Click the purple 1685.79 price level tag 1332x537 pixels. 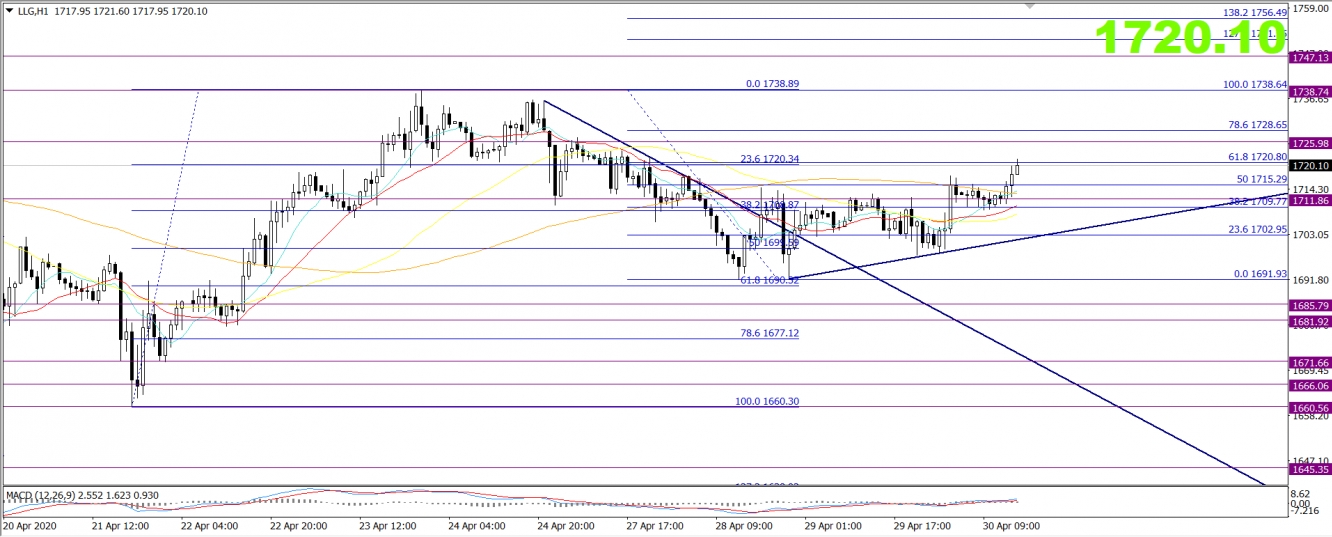click(1309, 305)
